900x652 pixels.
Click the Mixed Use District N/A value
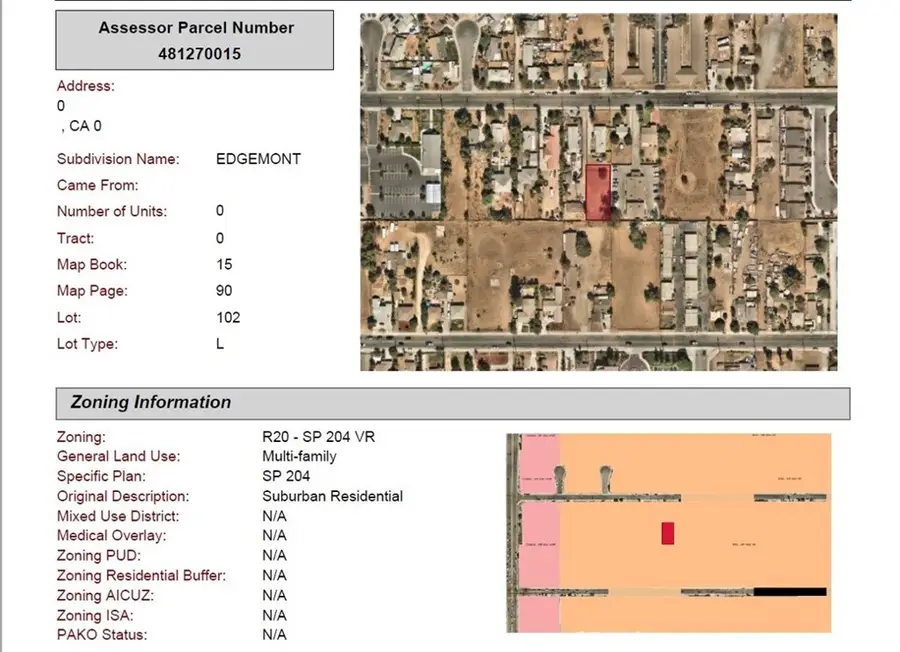pyautogui.click(x=272, y=516)
